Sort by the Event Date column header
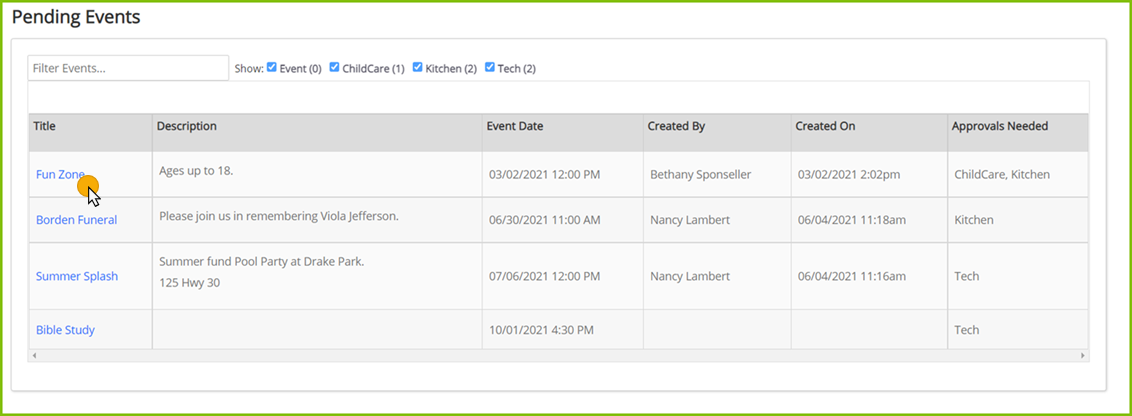This screenshot has width=1132, height=416. coord(515,126)
